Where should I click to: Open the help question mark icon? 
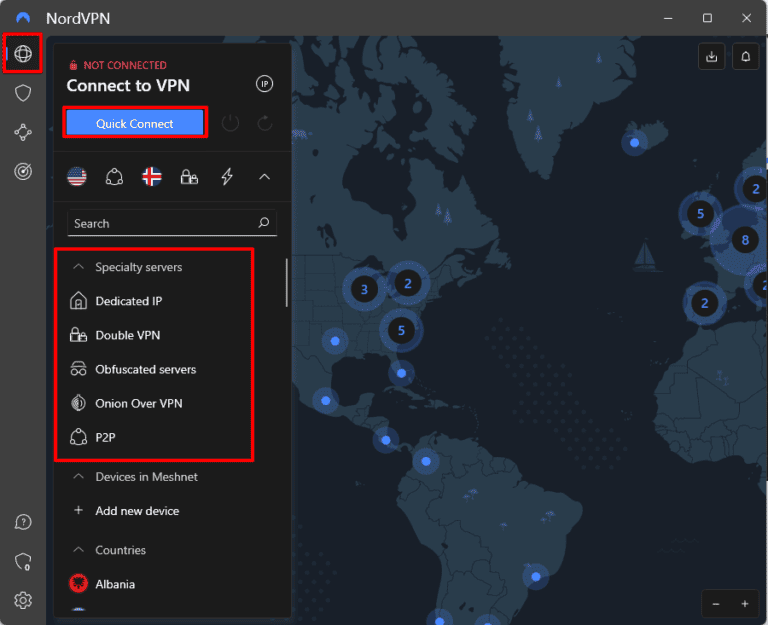coord(22,522)
